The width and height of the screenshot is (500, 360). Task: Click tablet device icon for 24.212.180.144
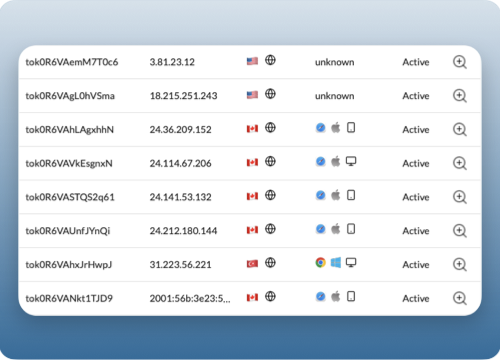[x=351, y=229]
